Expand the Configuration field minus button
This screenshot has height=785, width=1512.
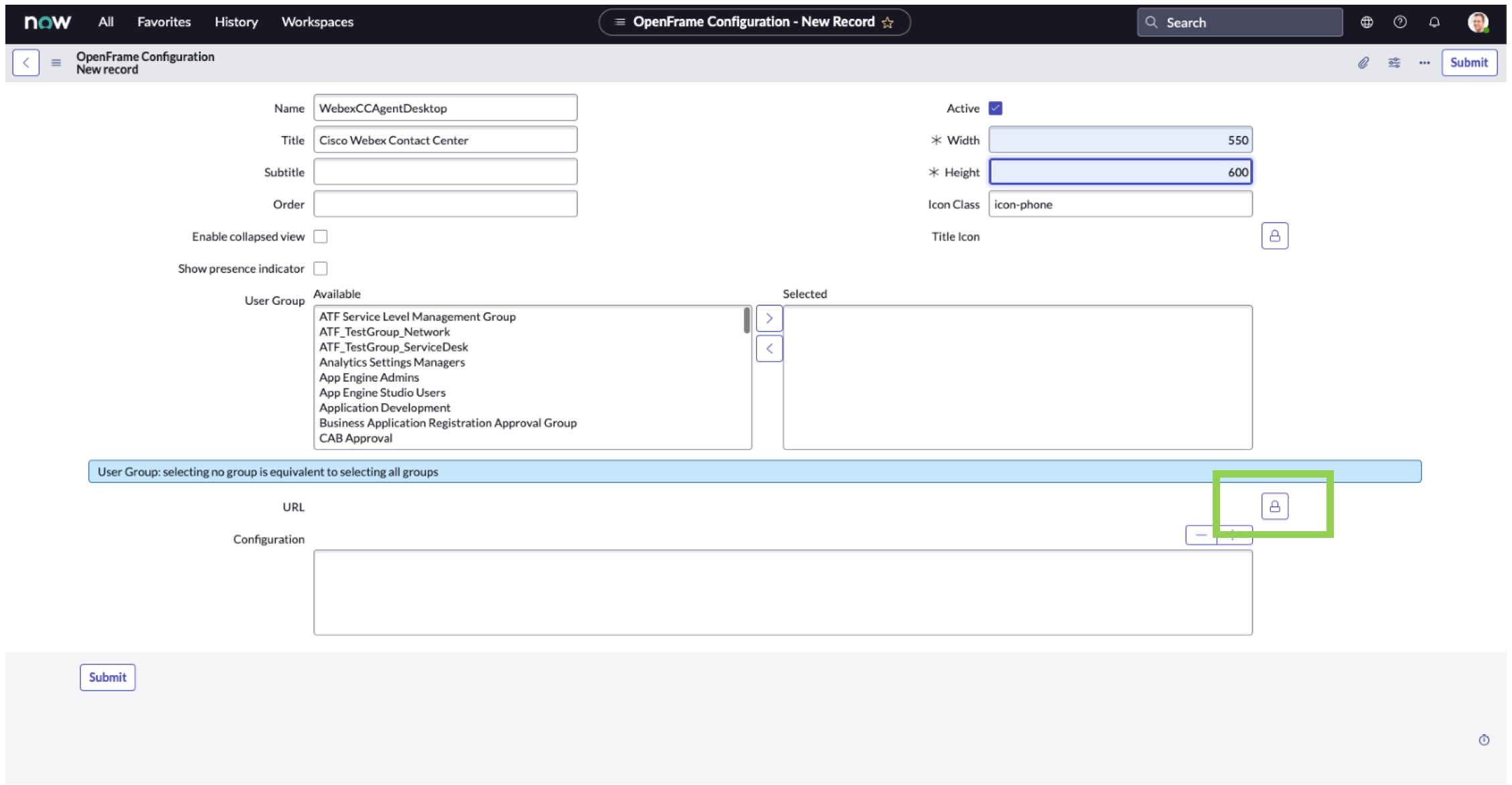[1201, 535]
